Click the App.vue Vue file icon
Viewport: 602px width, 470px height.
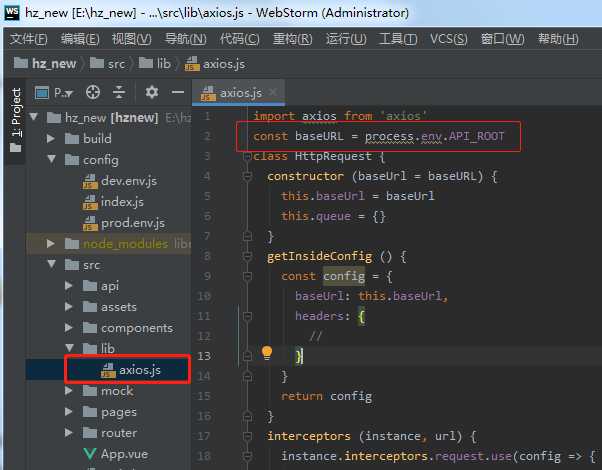click(89, 454)
